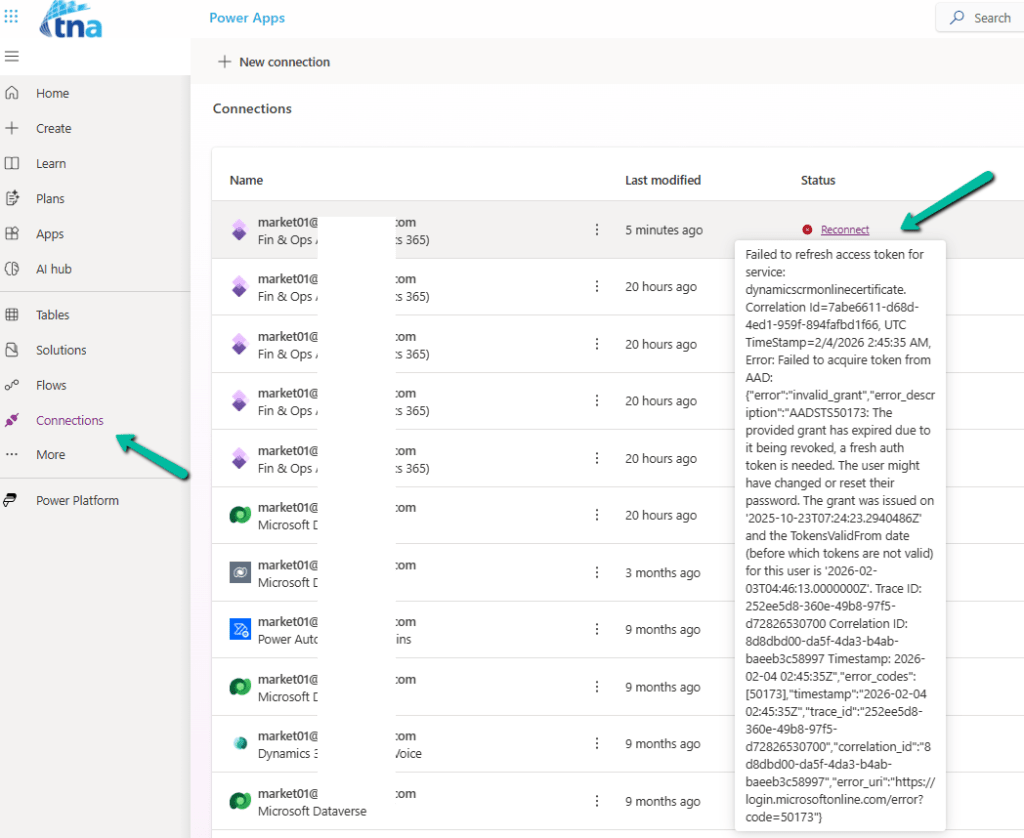Click the New connection button
This screenshot has height=838, width=1024.
tap(274, 62)
